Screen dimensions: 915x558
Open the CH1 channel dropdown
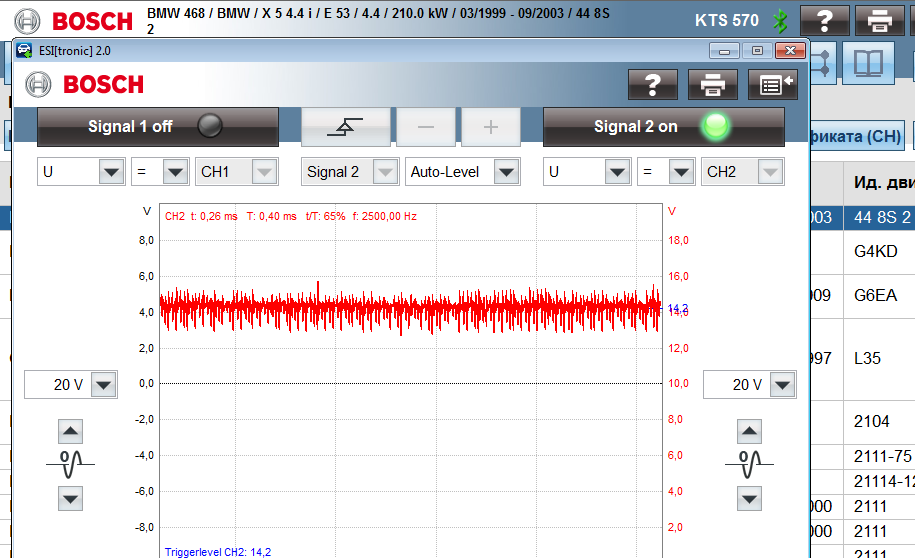(x=236, y=172)
